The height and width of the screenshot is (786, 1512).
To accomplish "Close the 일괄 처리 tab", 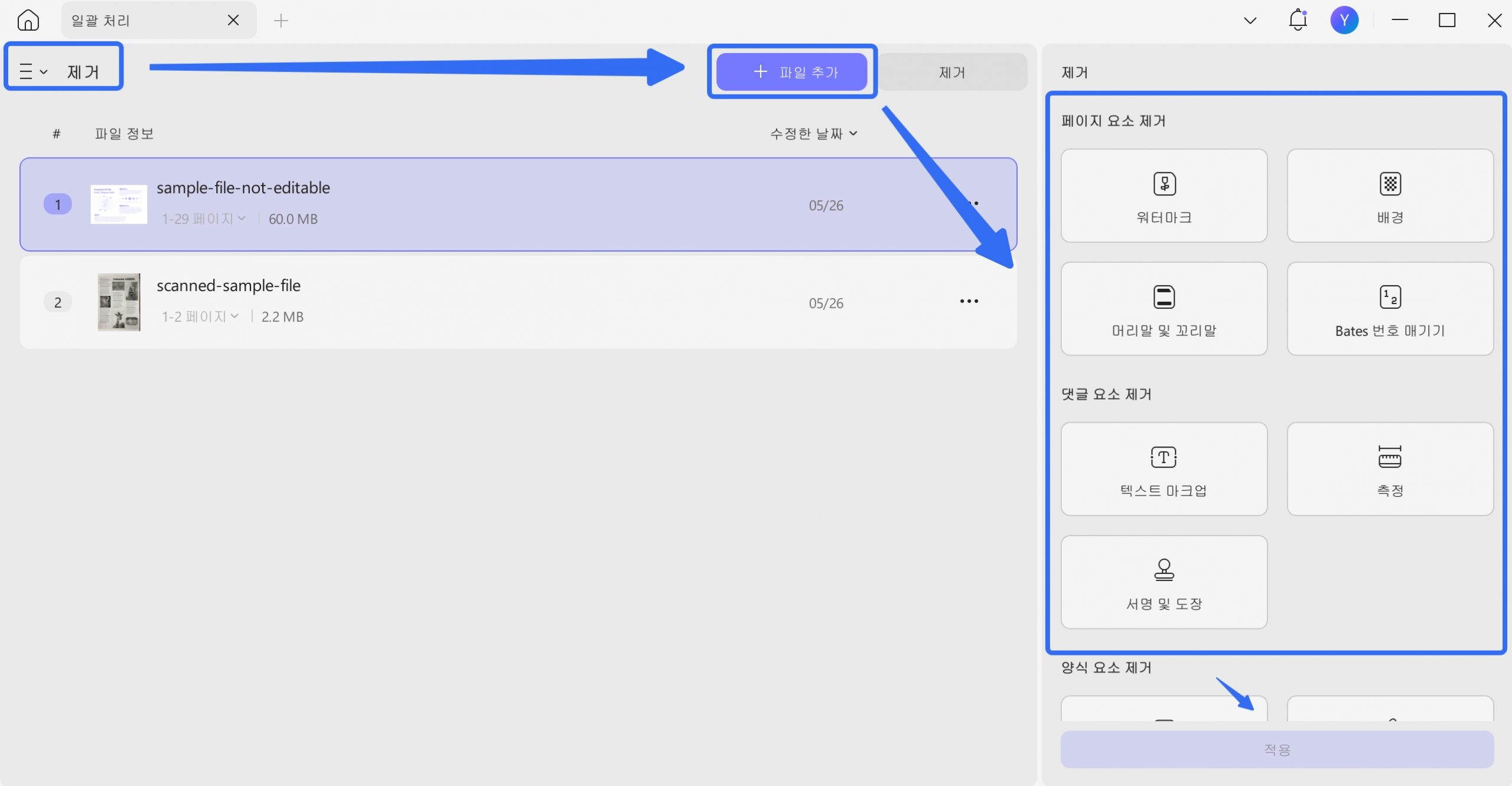I will pos(233,21).
